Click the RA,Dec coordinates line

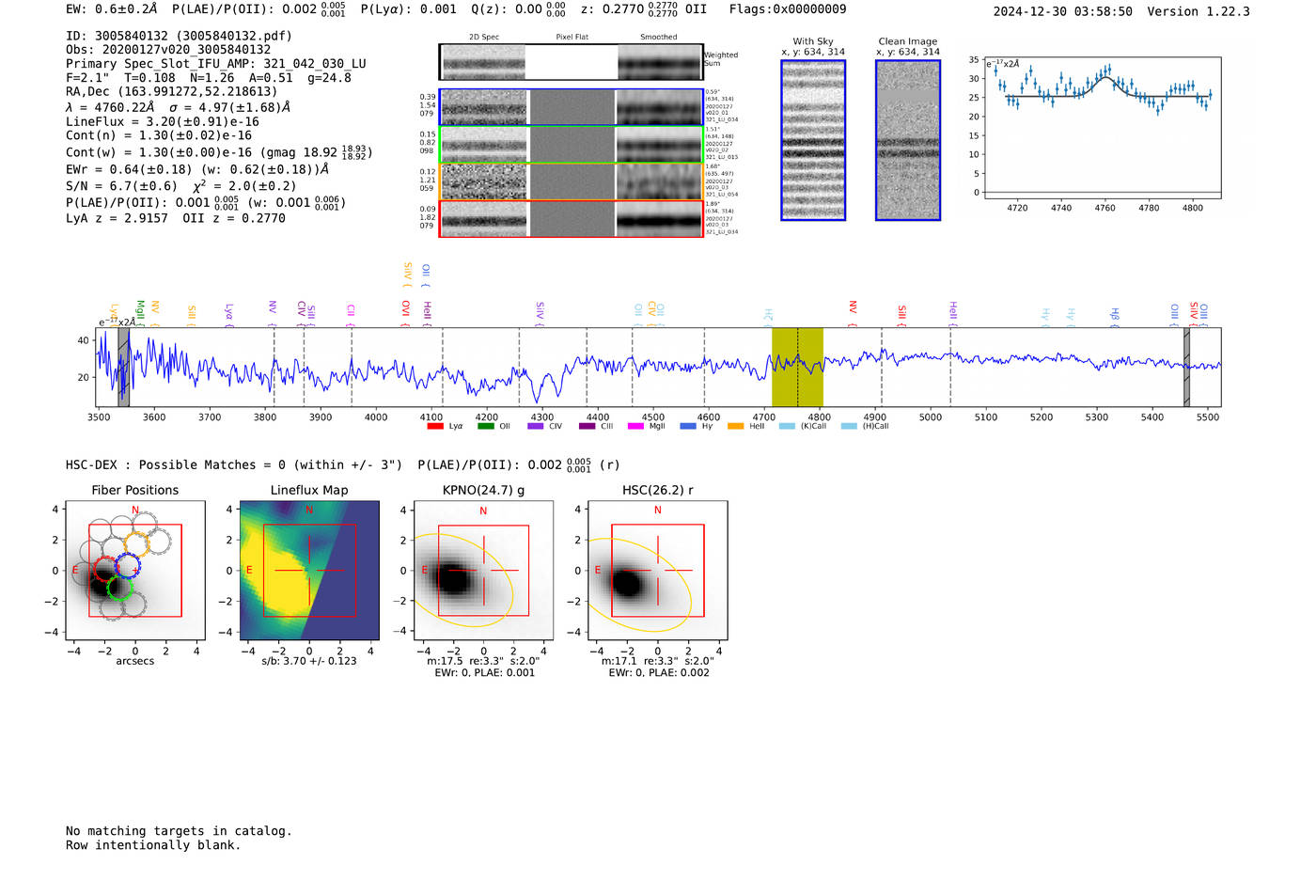(171, 92)
